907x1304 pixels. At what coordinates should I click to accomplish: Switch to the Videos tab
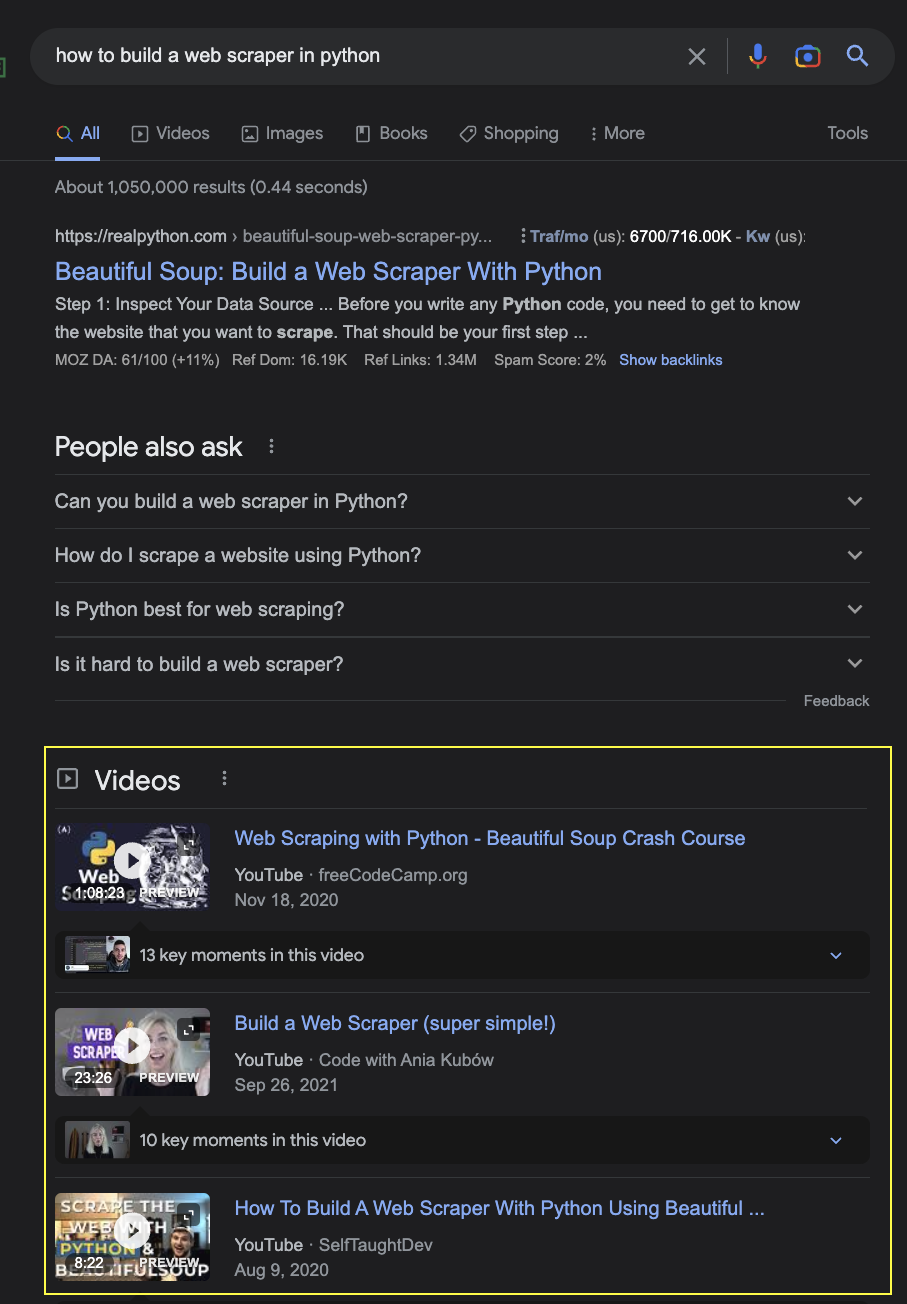click(x=171, y=133)
